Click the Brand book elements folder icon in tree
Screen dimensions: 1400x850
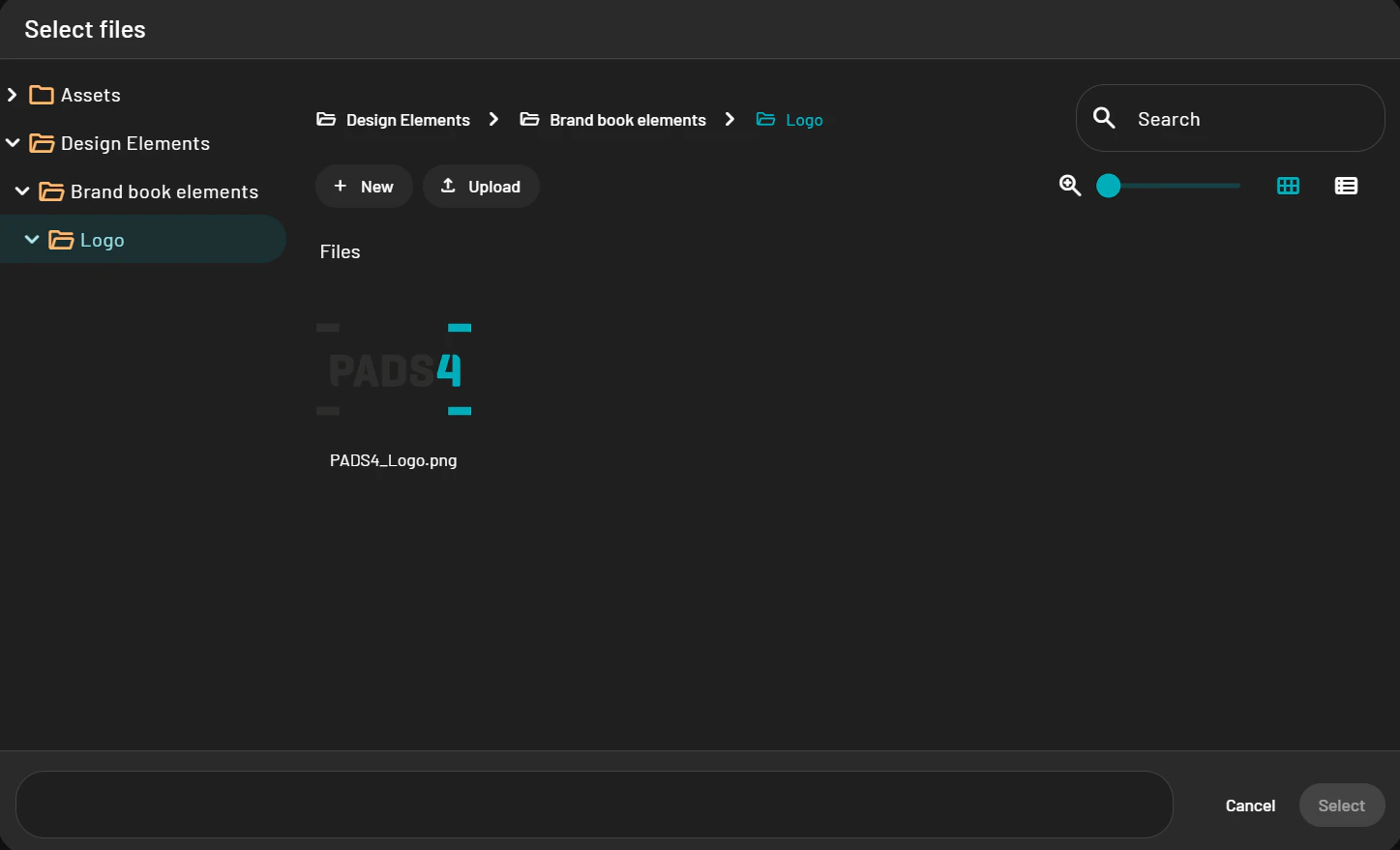click(x=51, y=191)
